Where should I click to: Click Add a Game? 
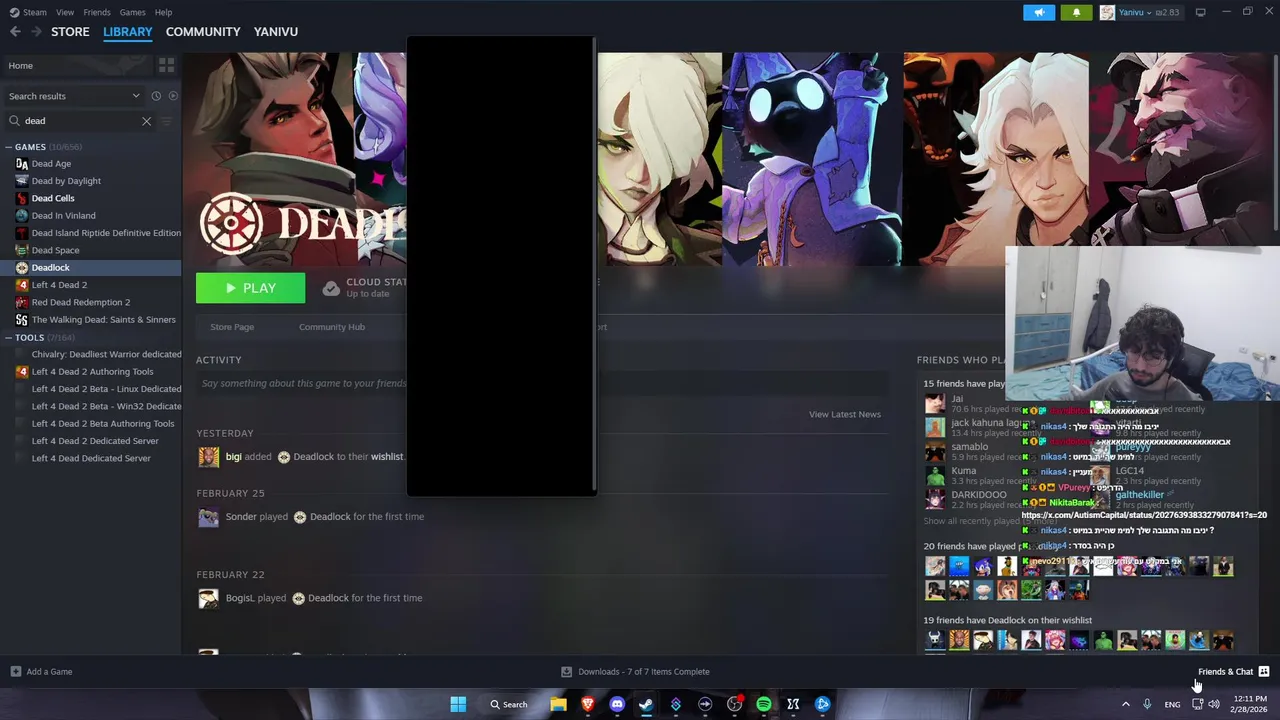(41, 672)
